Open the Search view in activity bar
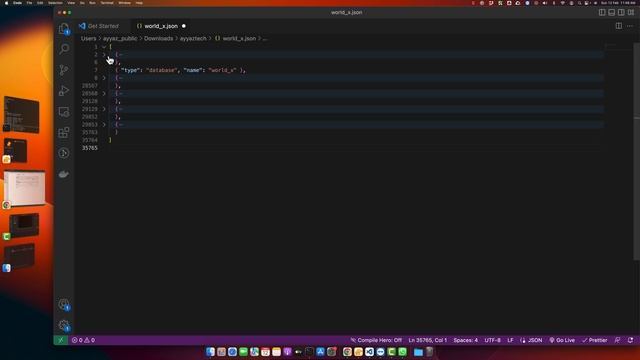 pyautogui.click(x=64, y=49)
